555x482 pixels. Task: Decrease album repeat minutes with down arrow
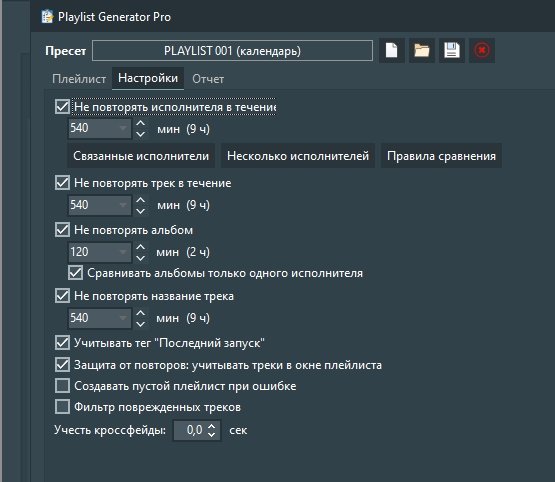[x=141, y=258]
